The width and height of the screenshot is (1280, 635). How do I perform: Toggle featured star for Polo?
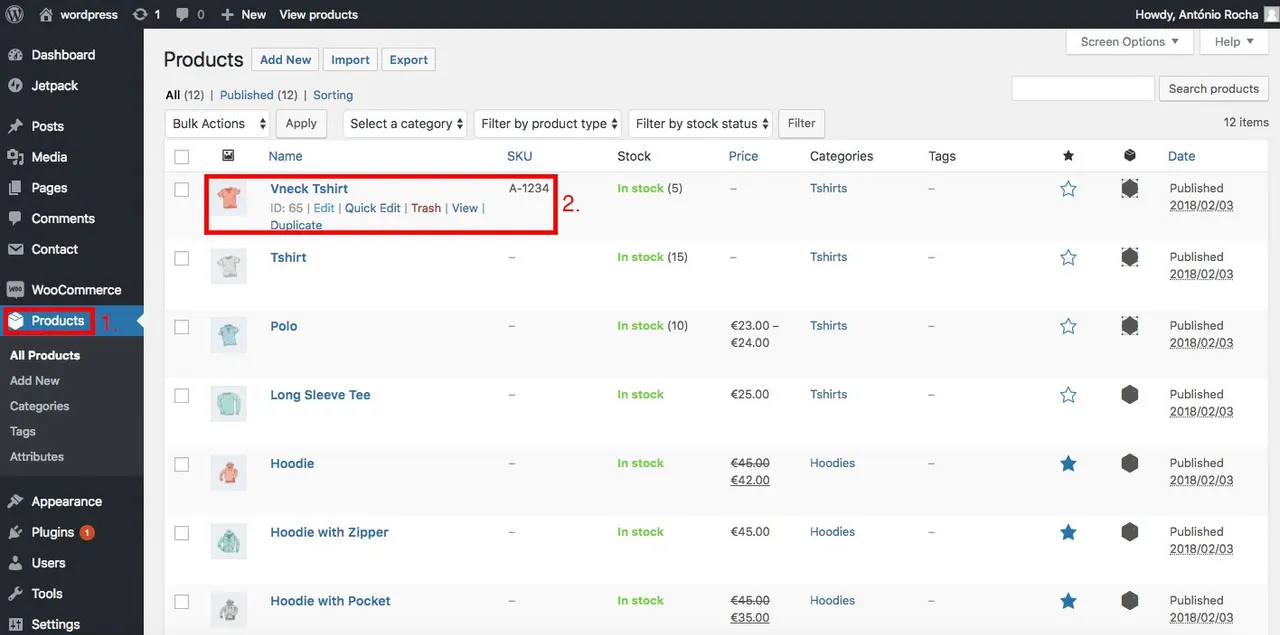(x=1068, y=326)
